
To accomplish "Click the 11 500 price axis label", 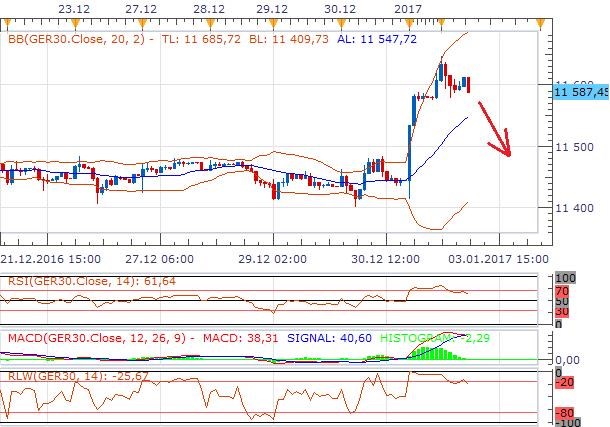I will 576,147.
